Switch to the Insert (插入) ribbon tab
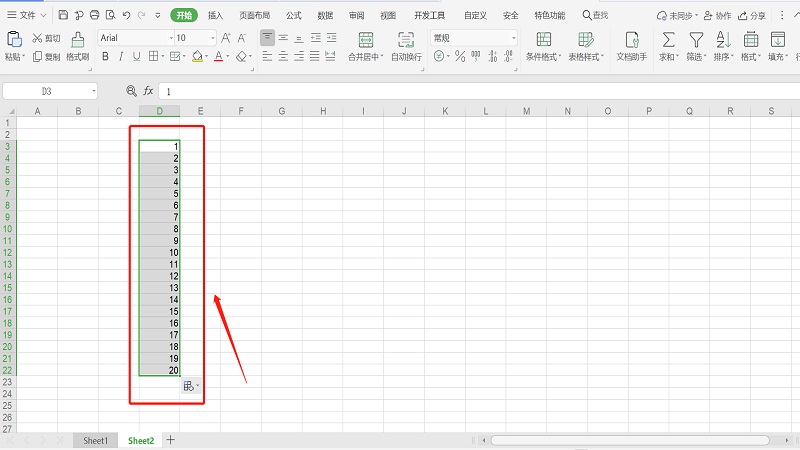 coord(216,16)
